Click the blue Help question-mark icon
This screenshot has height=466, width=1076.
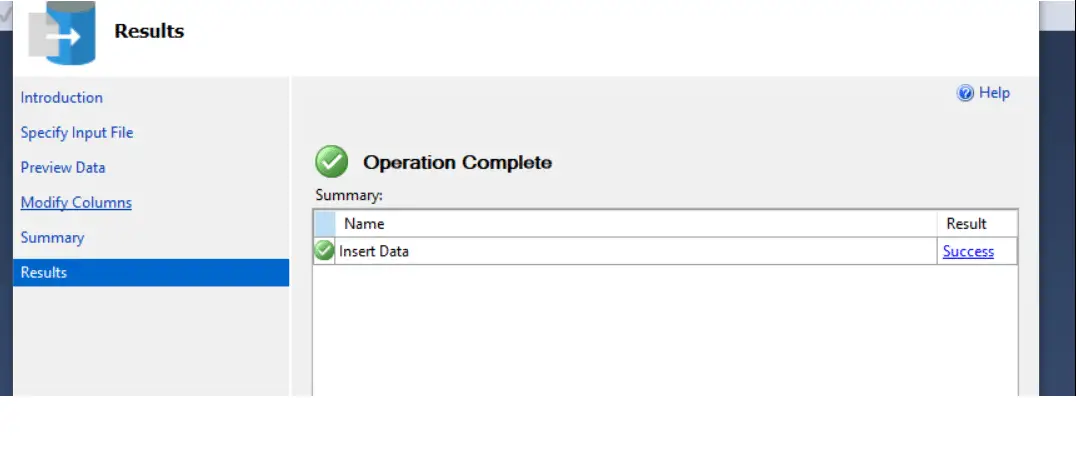tap(965, 93)
